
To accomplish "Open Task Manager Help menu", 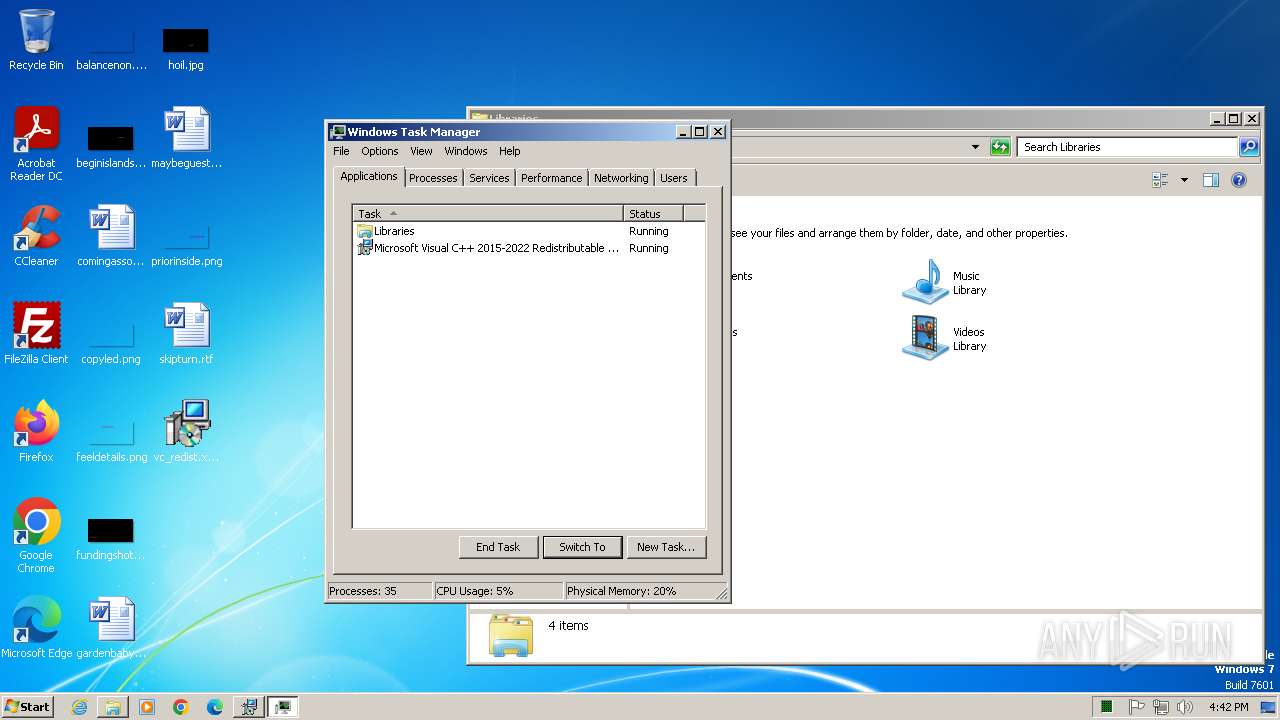I will point(510,151).
